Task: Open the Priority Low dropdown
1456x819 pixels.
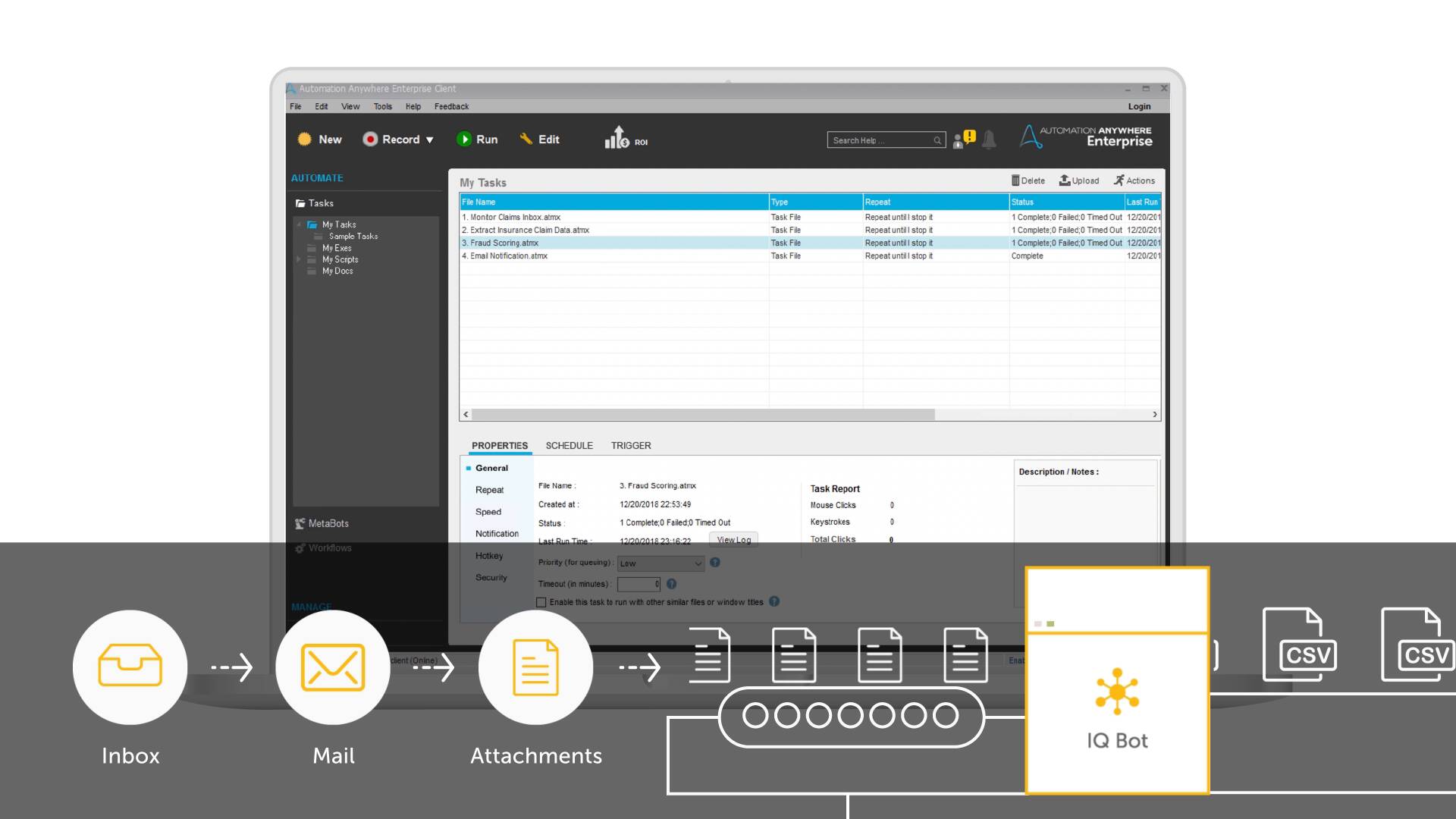Action: click(x=661, y=563)
